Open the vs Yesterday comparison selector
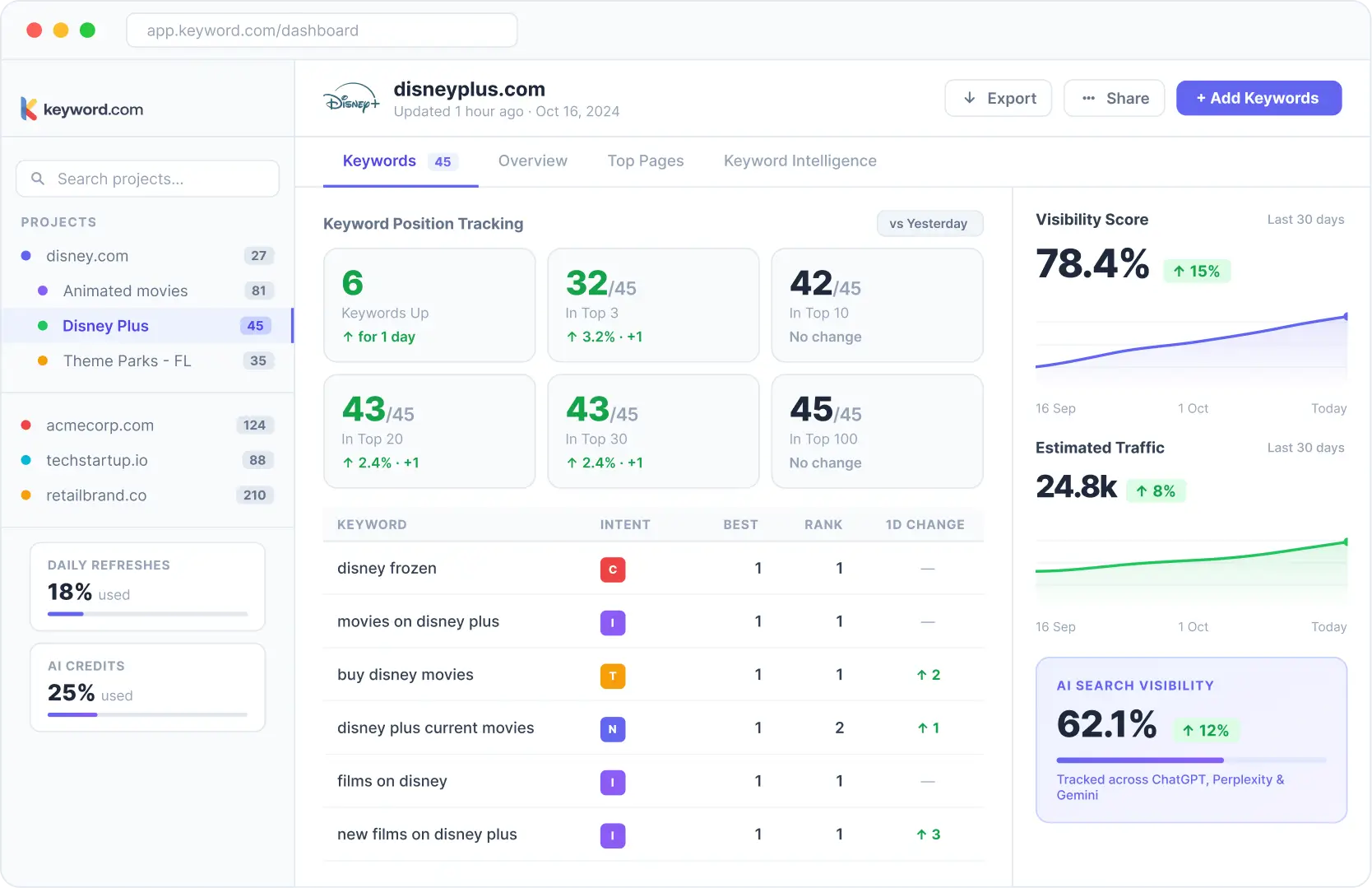Image resolution: width=1372 pixels, height=888 pixels. coord(929,224)
